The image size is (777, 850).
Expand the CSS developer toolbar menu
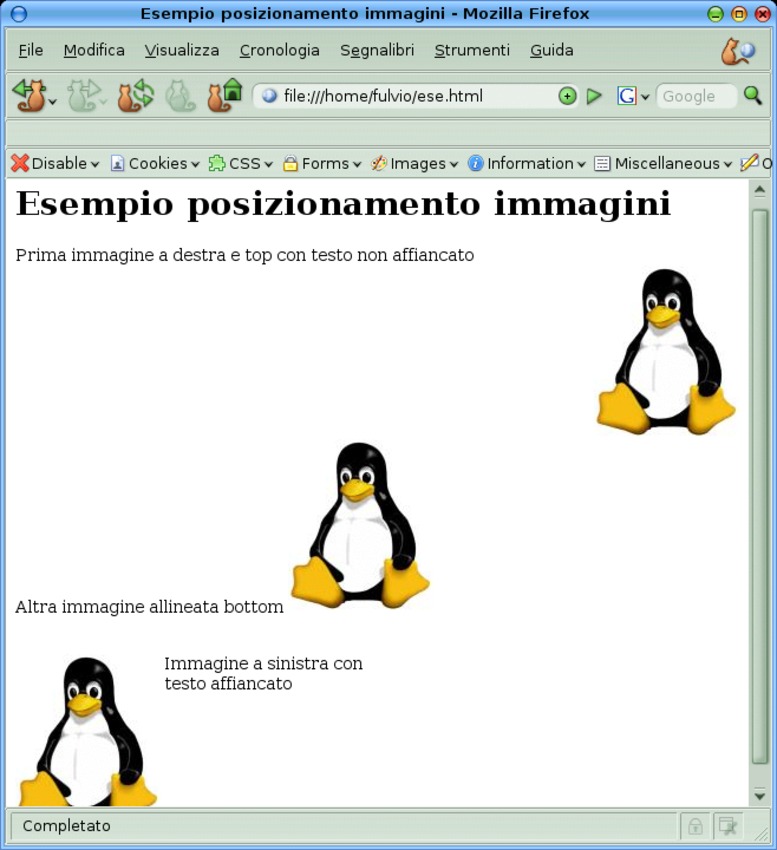[x=241, y=163]
